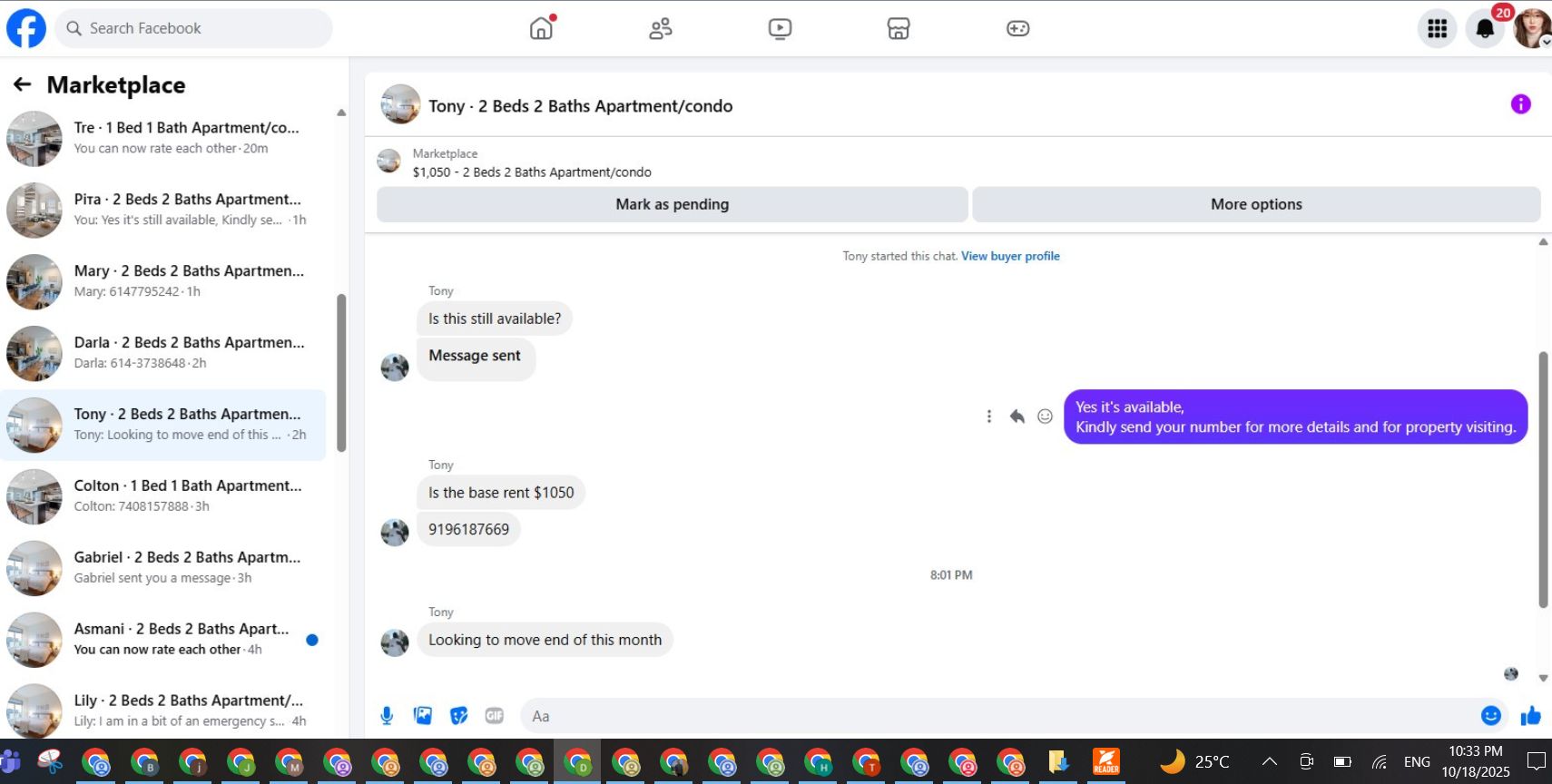This screenshot has height=784, width=1552.
Task: Open the Video tab icon
Action: pyautogui.click(x=780, y=28)
